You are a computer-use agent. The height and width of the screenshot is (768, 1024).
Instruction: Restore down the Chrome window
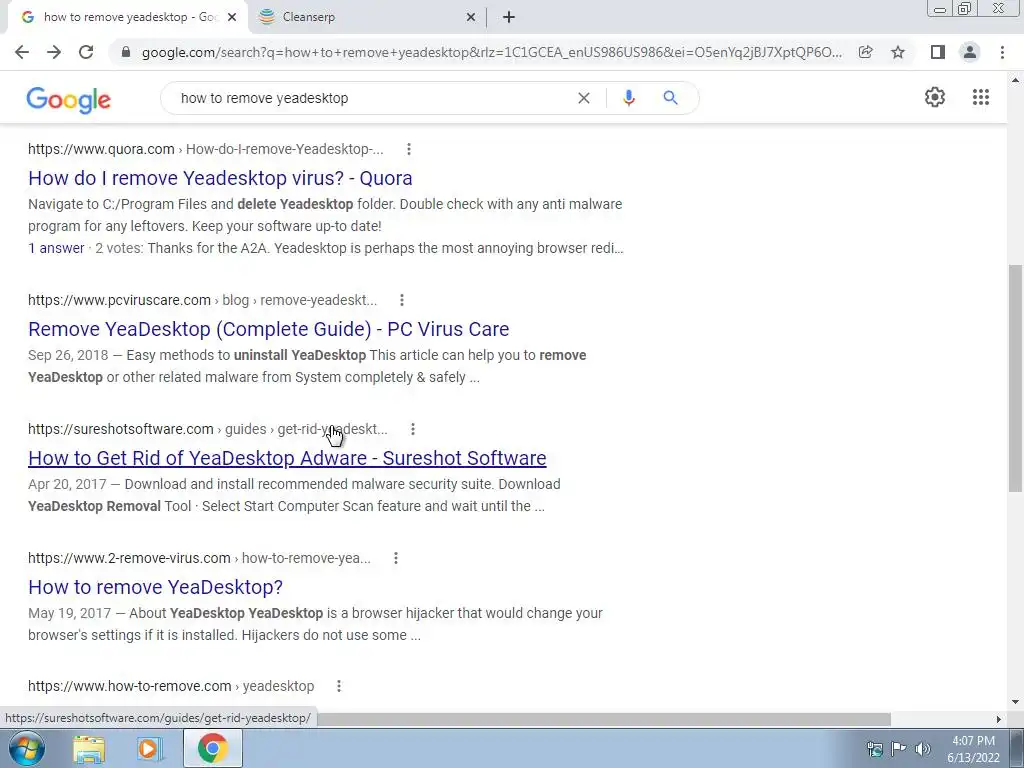pyautogui.click(x=965, y=9)
